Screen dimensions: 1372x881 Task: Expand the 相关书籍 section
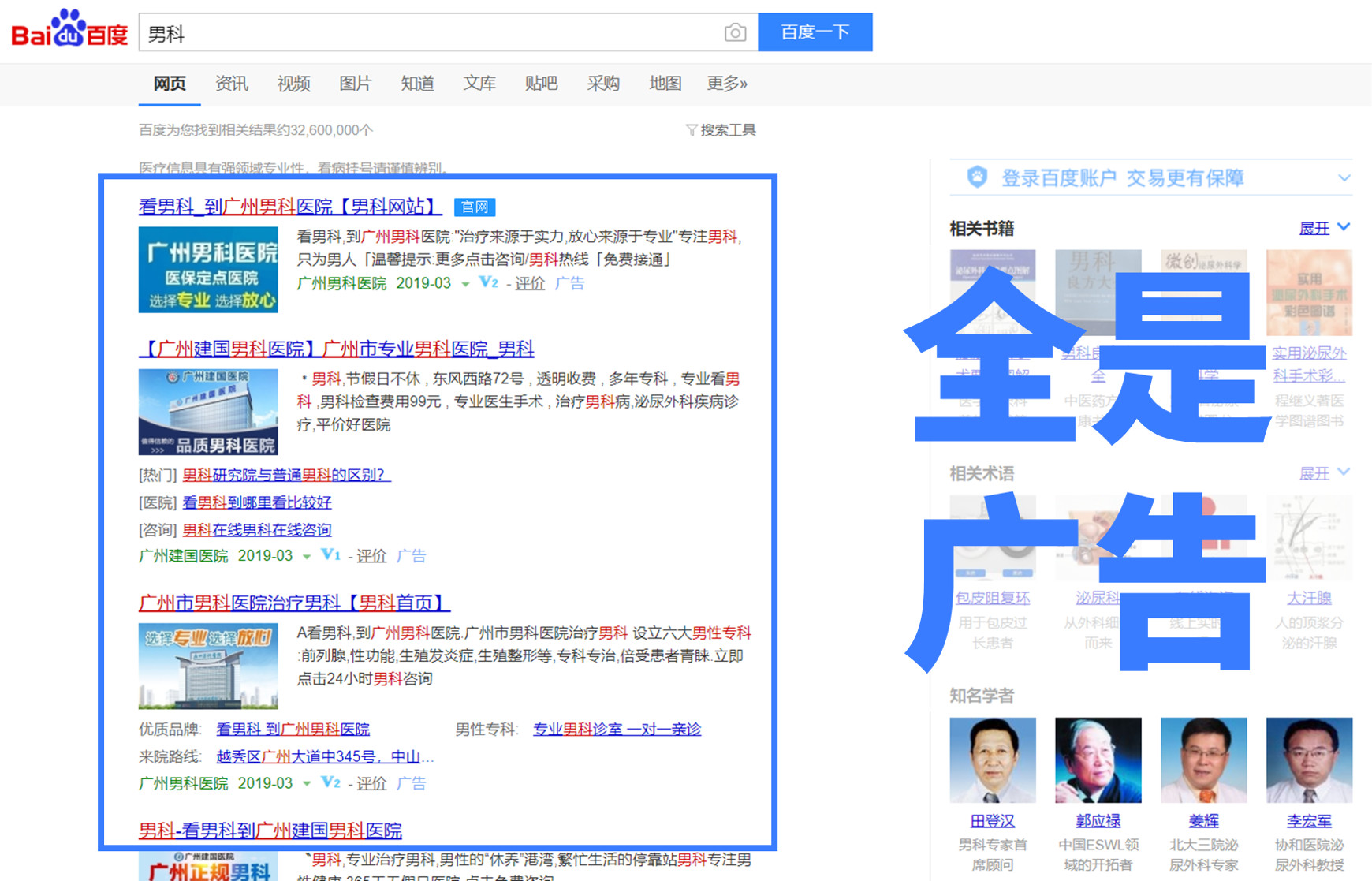click(1324, 228)
